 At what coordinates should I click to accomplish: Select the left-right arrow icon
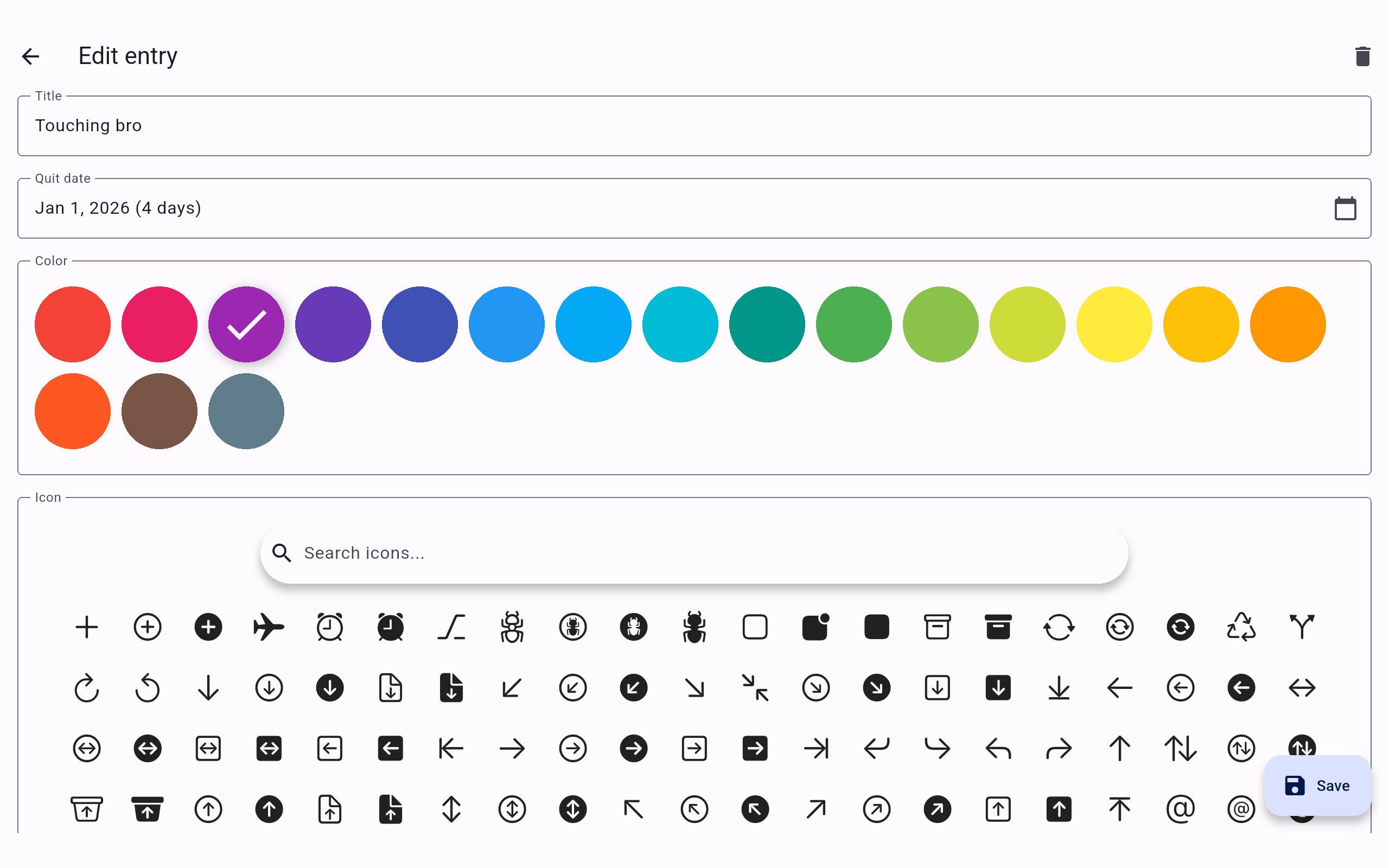1302,688
